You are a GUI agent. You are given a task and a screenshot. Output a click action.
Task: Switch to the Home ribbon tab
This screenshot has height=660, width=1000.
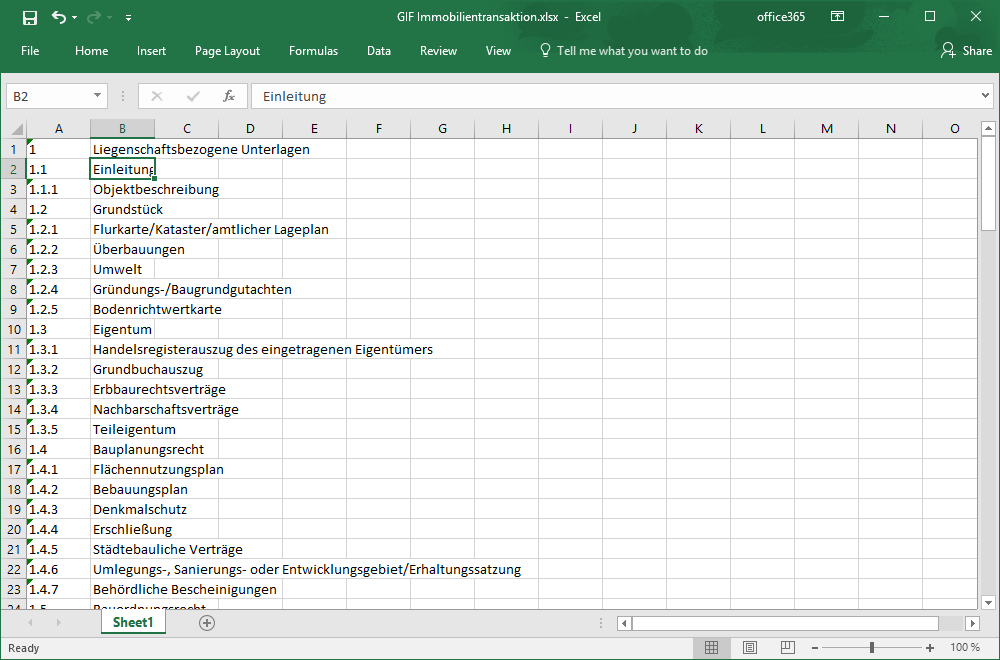click(x=91, y=51)
